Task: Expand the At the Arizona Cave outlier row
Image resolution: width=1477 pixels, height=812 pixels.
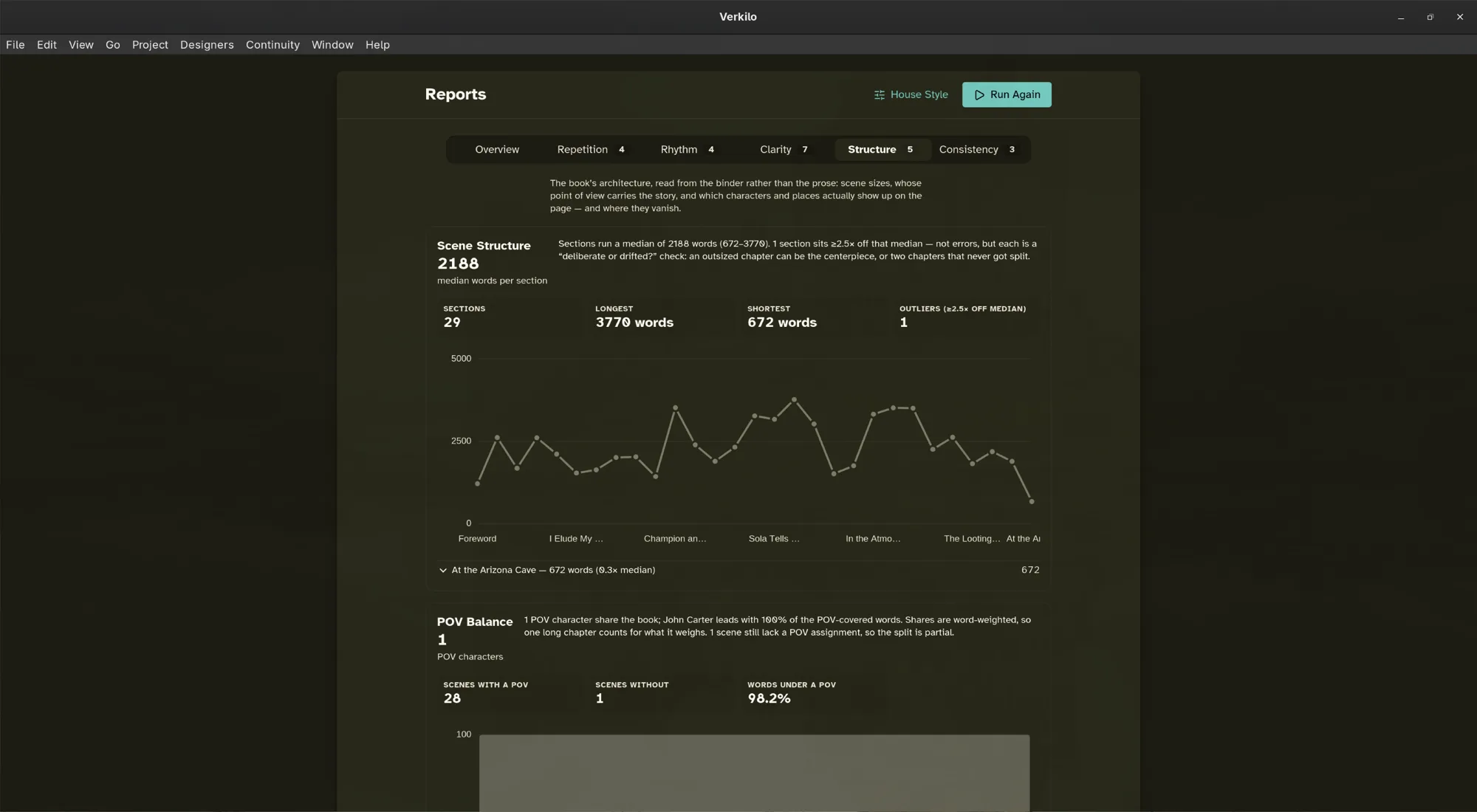Action: pyautogui.click(x=738, y=570)
